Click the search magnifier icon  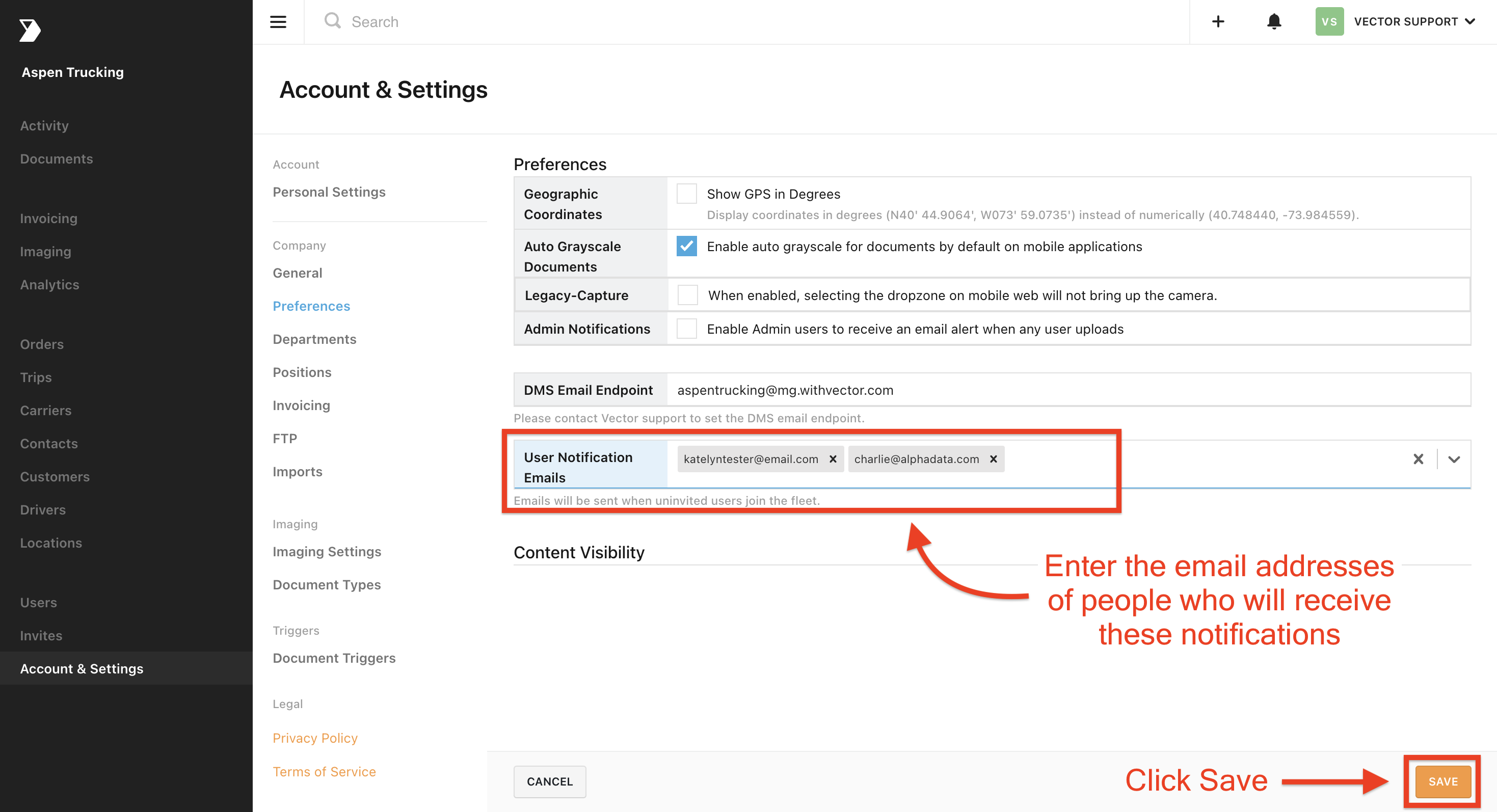pos(332,21)
